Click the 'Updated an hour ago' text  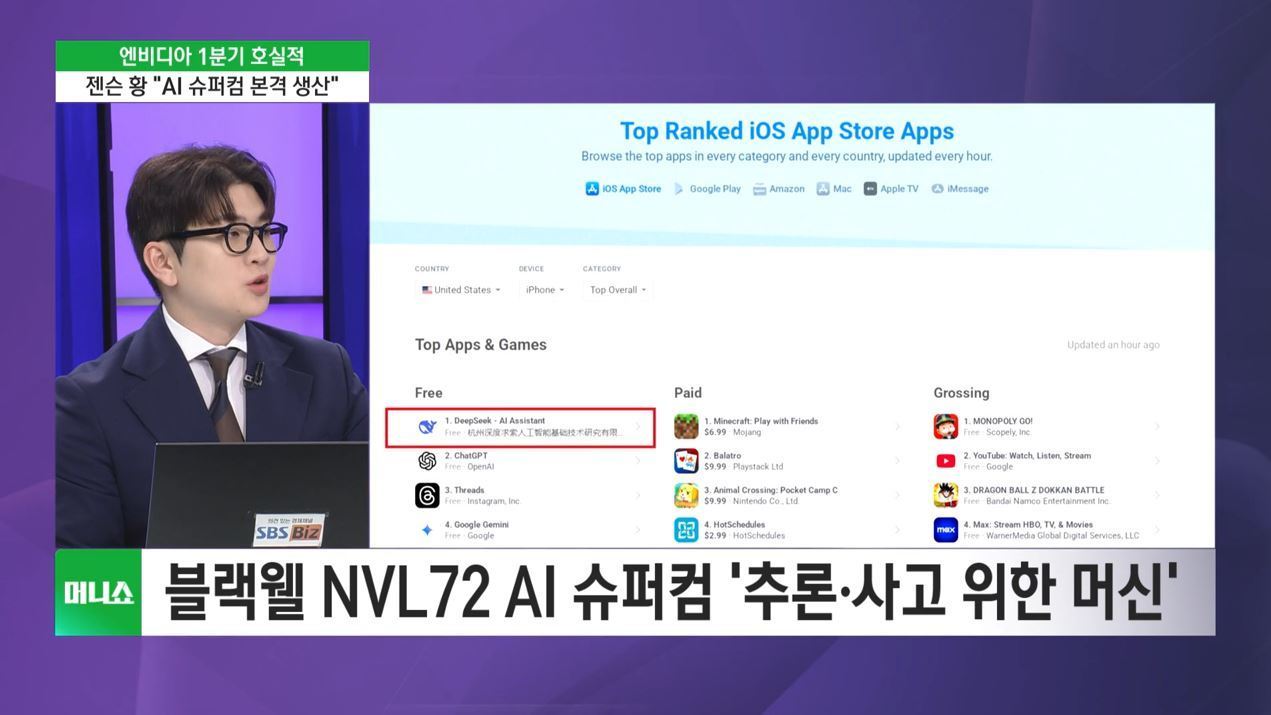pos(1113,345)
